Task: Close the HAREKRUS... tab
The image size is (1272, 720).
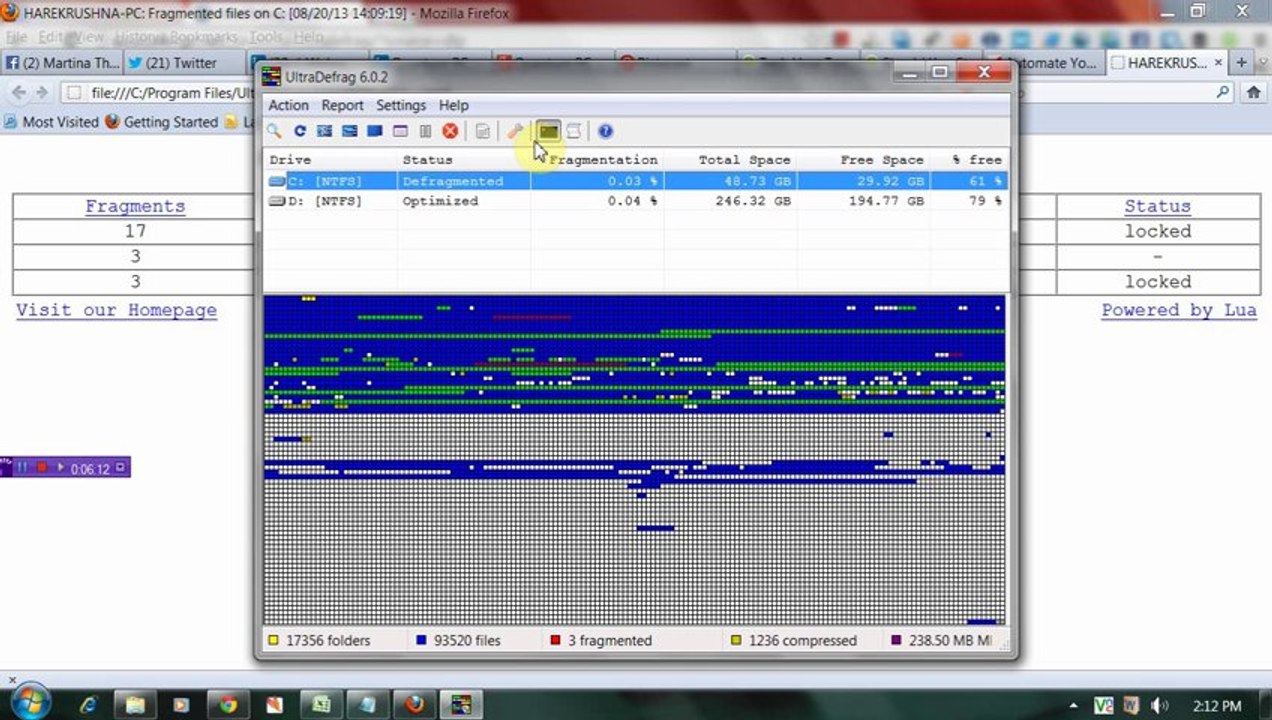Action: pyautogui.click(x=1218, y=62)
